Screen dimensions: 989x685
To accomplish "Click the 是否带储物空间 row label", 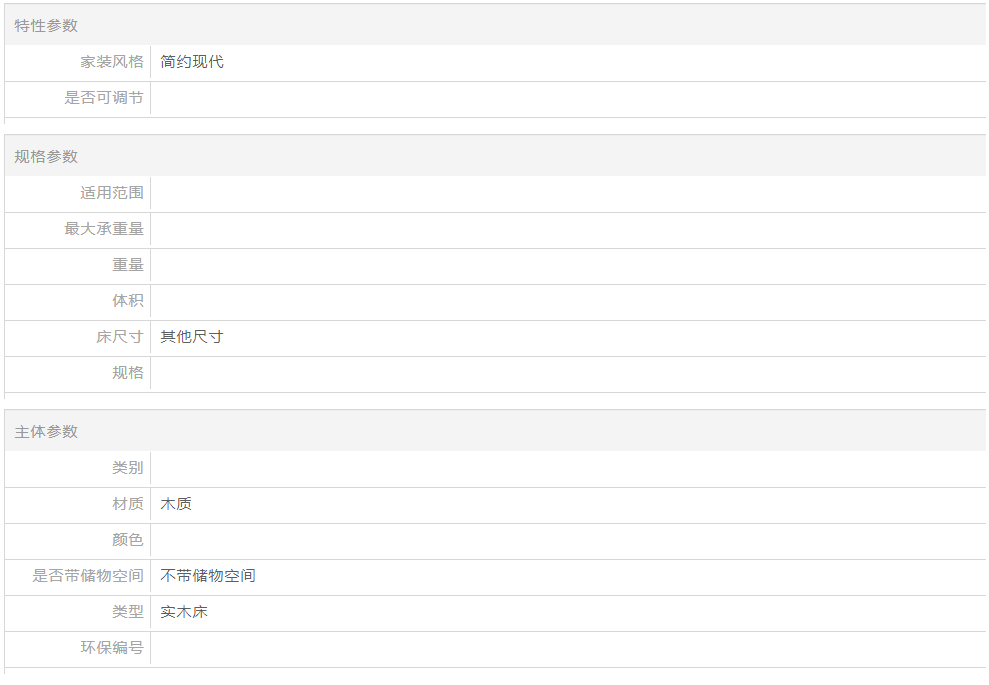I will (x=88, y=576).
